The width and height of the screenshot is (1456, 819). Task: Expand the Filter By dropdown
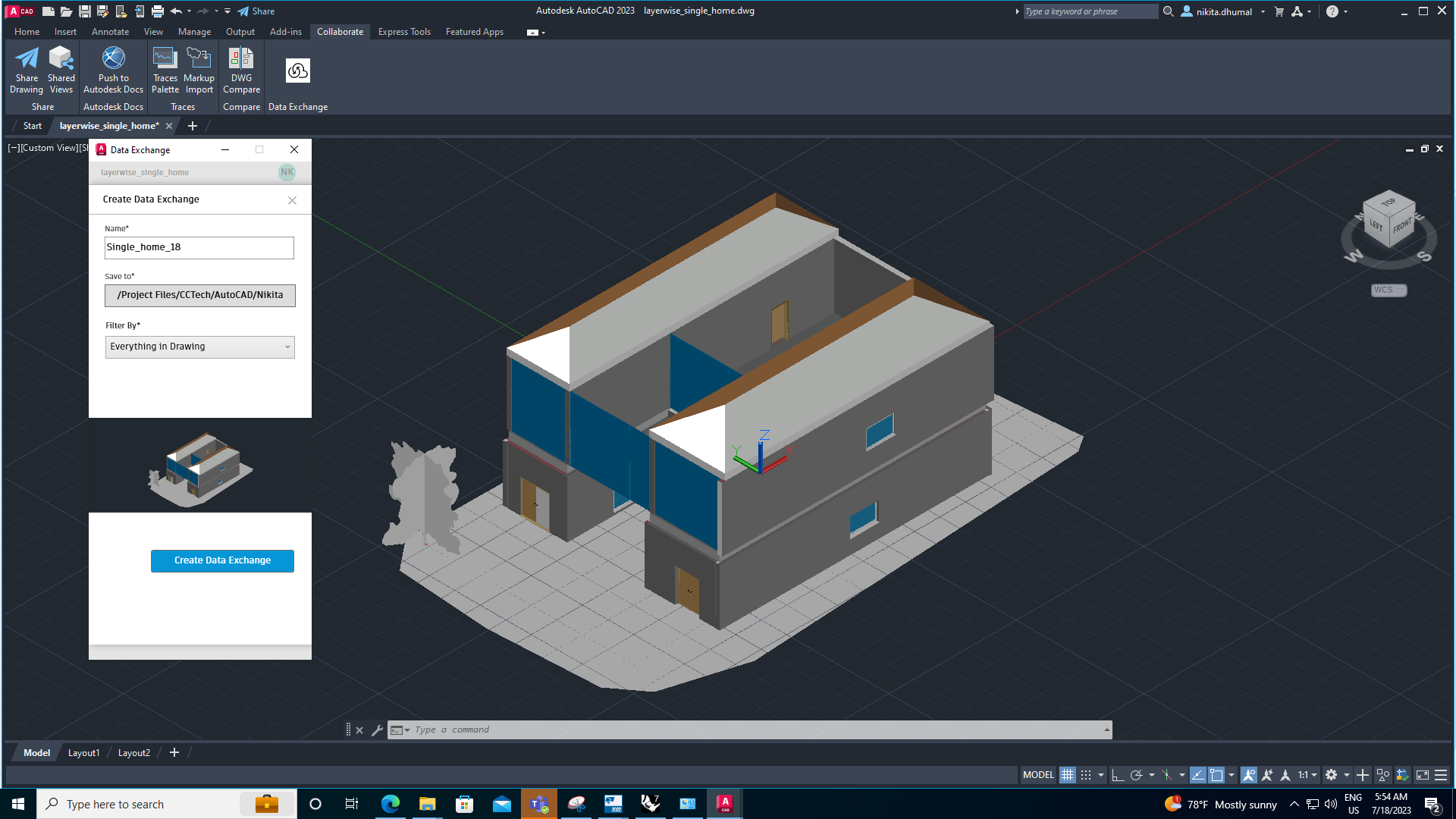[199, 347]
